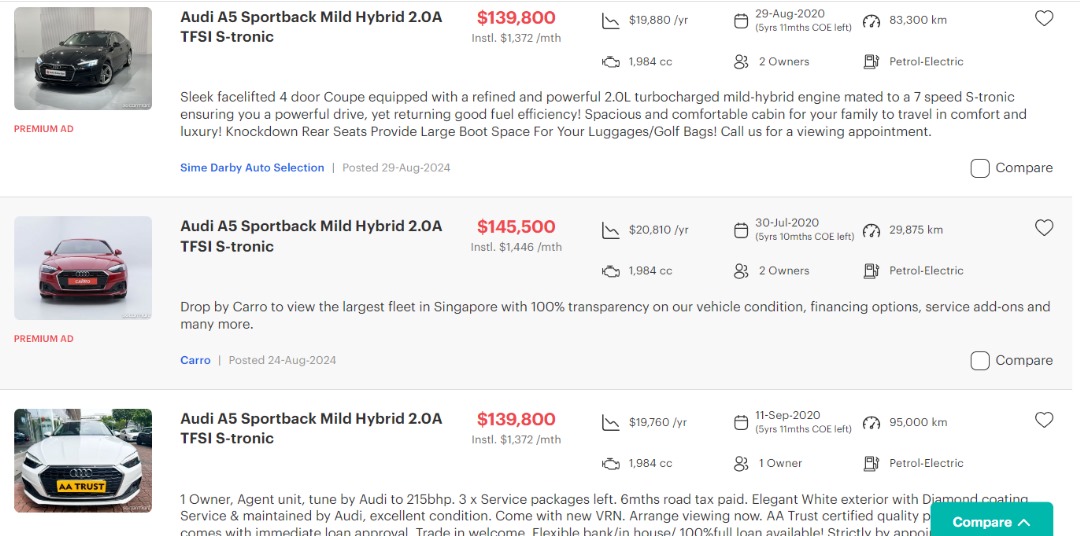Click calendar icon next to 30-Jul-2020
This screenshot has width=1080, height=536.
pyautogui.click(x=741, y=230)
